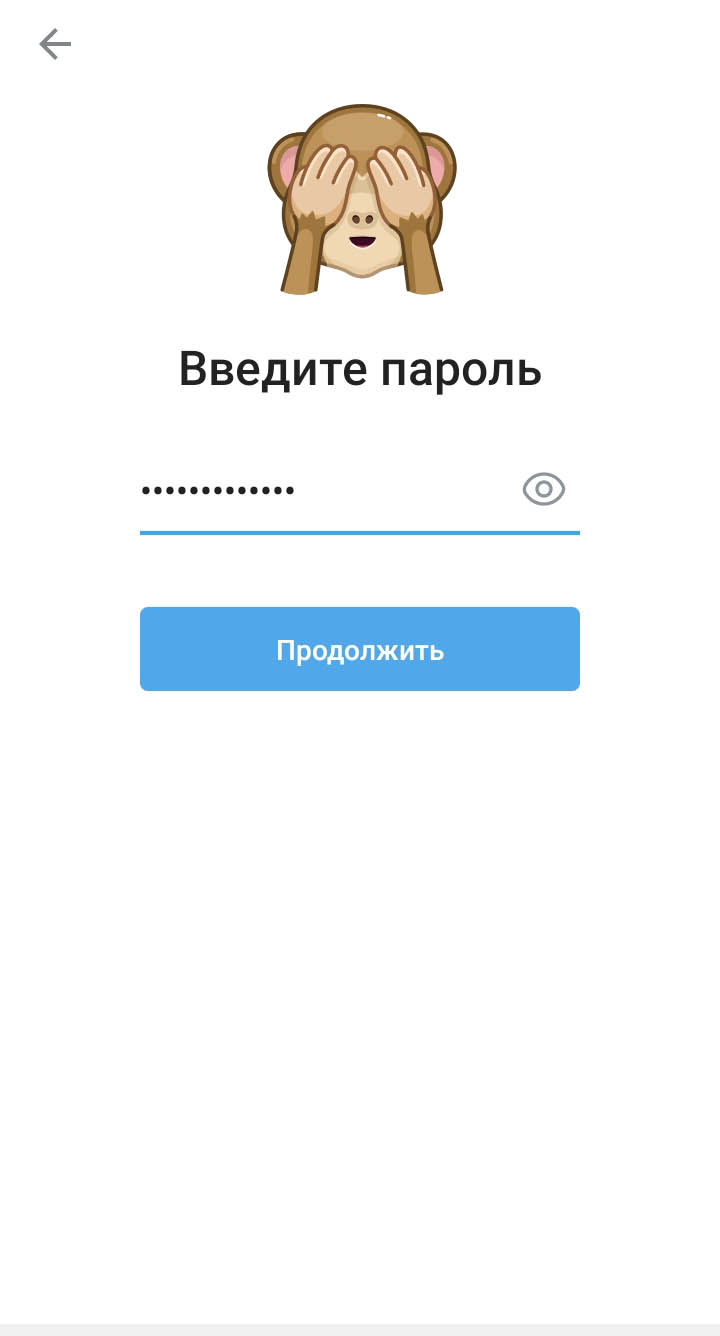The width and height of the screenshot is (720, 1336).
Task: Tap the blue underline of password field
Action: (x=360, y=532)
